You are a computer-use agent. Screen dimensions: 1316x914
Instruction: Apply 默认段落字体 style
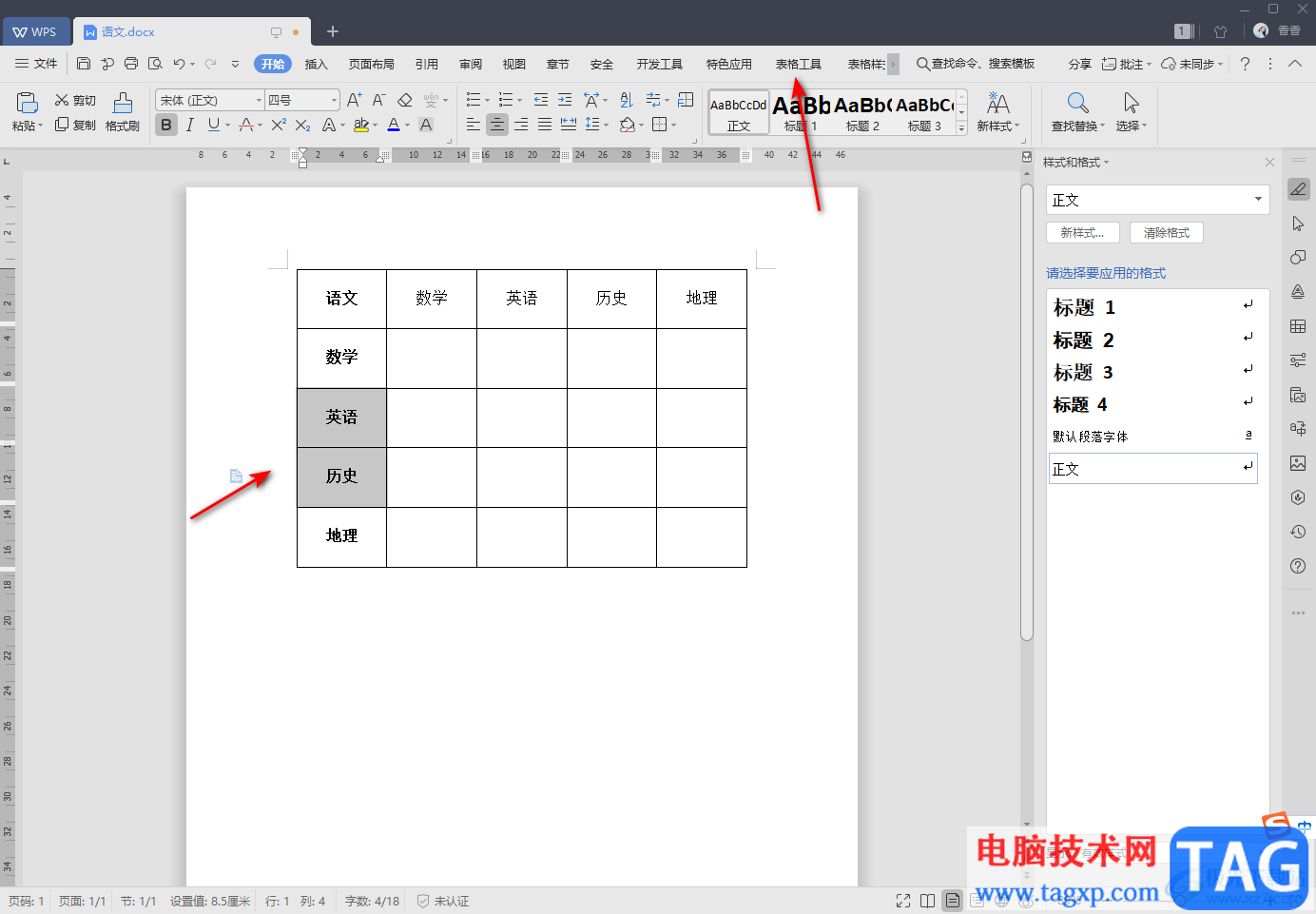pos(1153,437)
